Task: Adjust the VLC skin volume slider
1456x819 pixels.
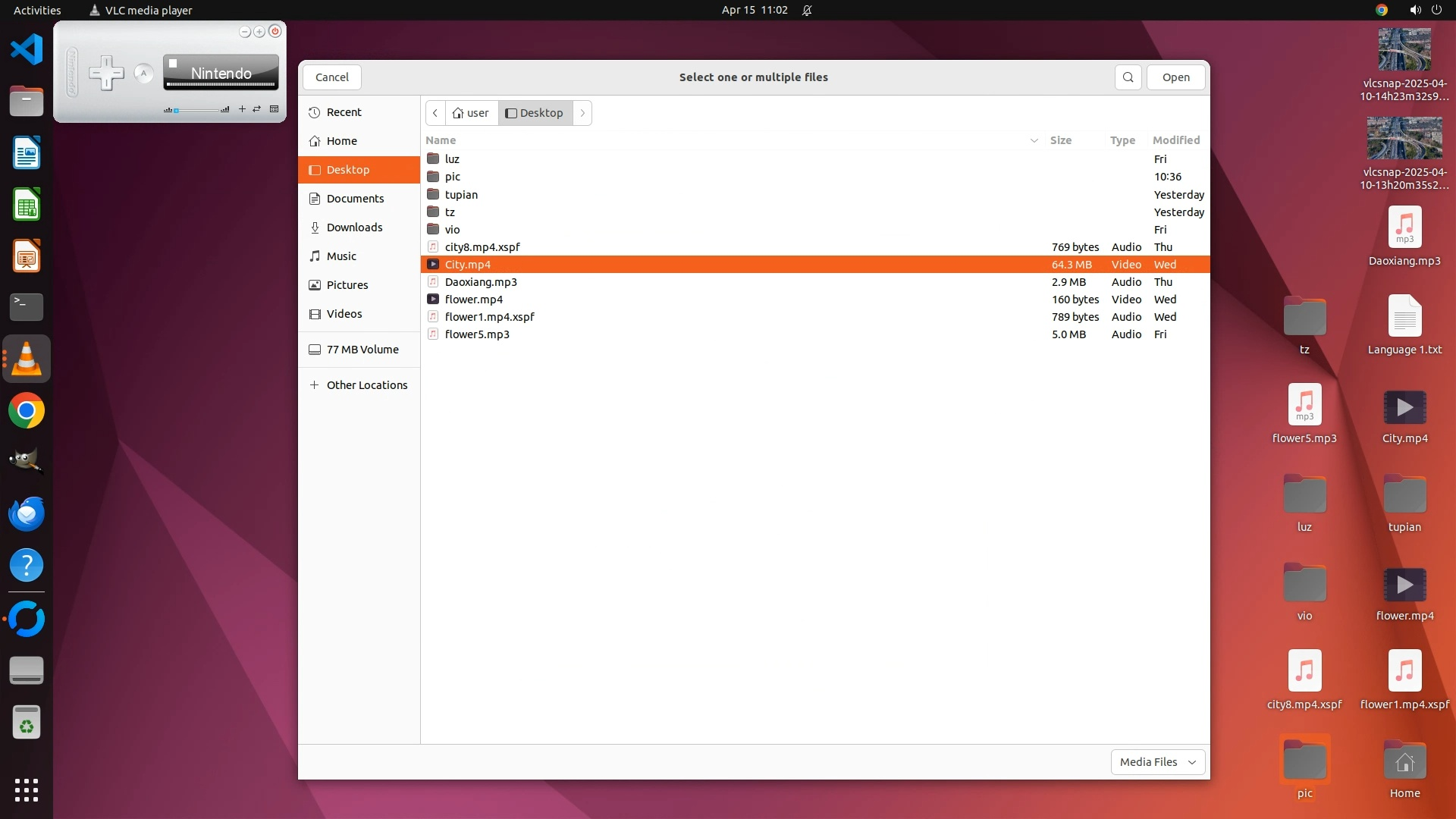Action: click(196, 111)
